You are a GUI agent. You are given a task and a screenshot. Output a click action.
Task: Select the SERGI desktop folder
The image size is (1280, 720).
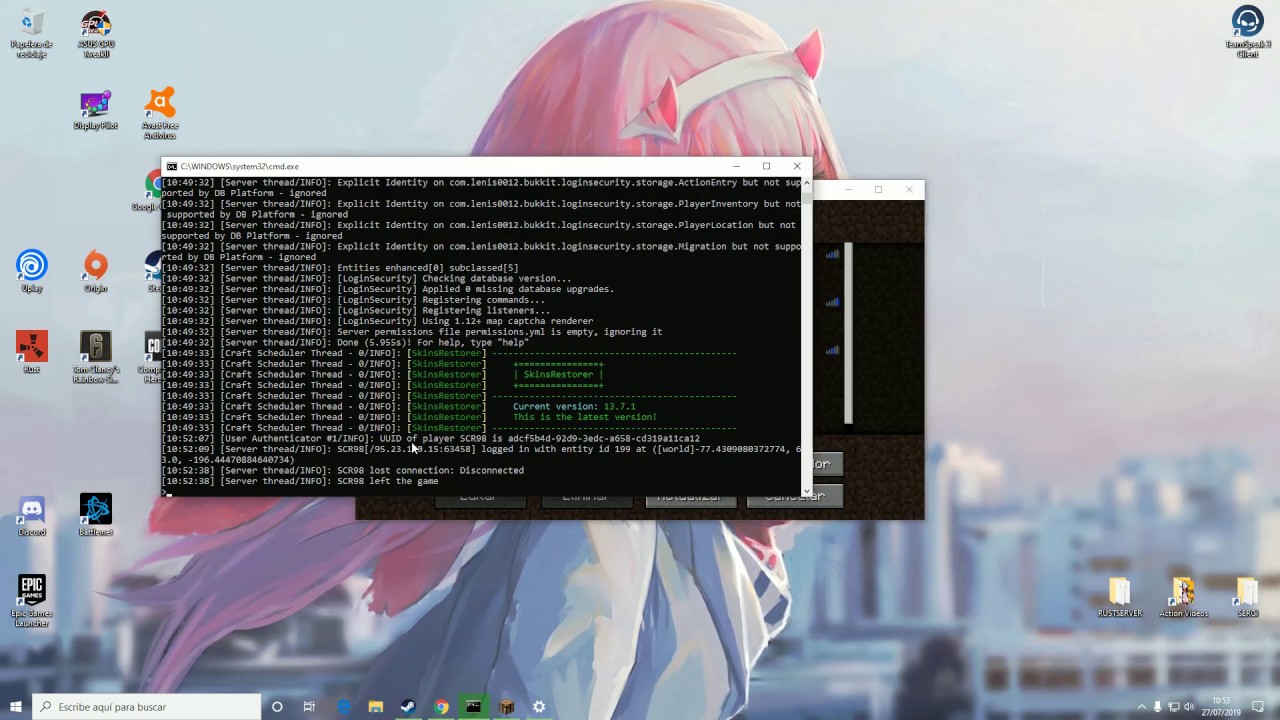tap(1247, 597)
